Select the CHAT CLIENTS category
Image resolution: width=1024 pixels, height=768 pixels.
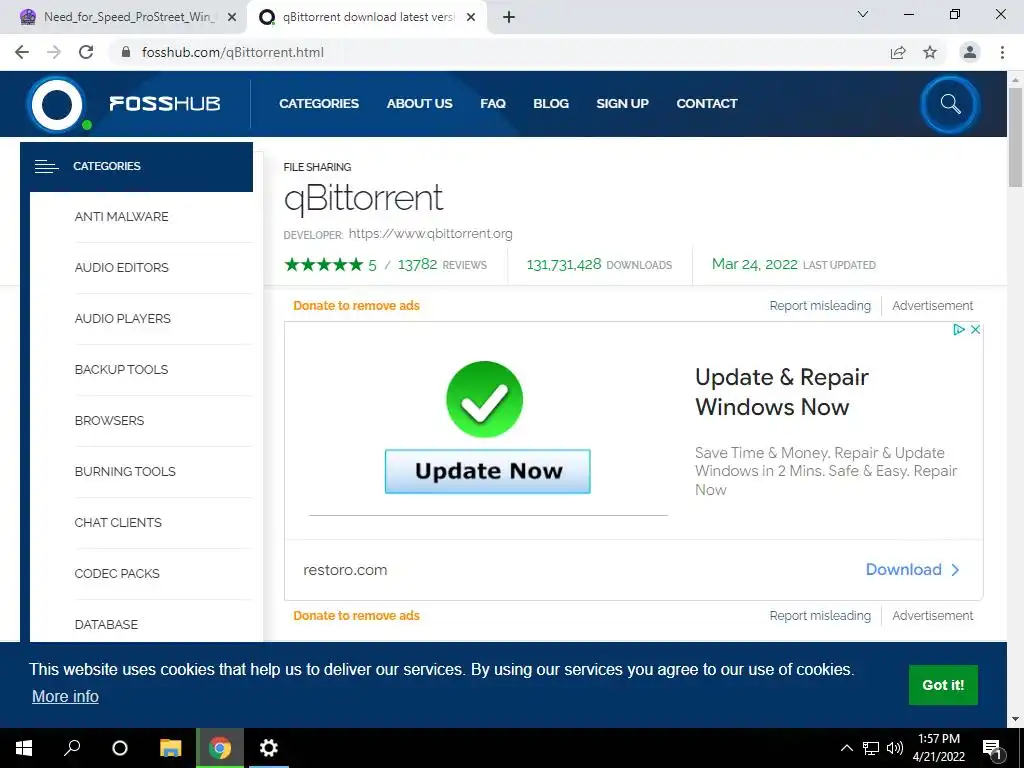coord(118,522)
